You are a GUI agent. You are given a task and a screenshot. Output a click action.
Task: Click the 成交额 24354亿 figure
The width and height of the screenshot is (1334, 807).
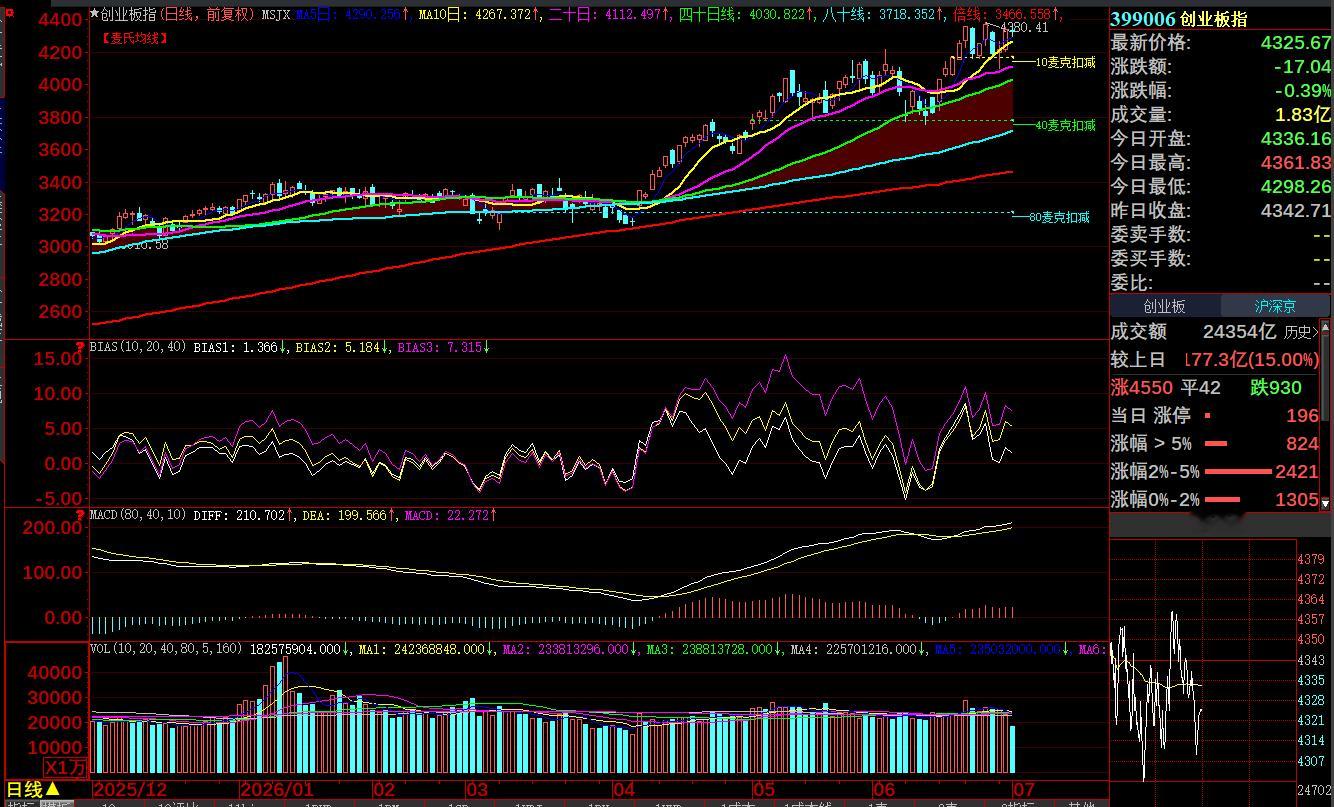click(1239, 332)
